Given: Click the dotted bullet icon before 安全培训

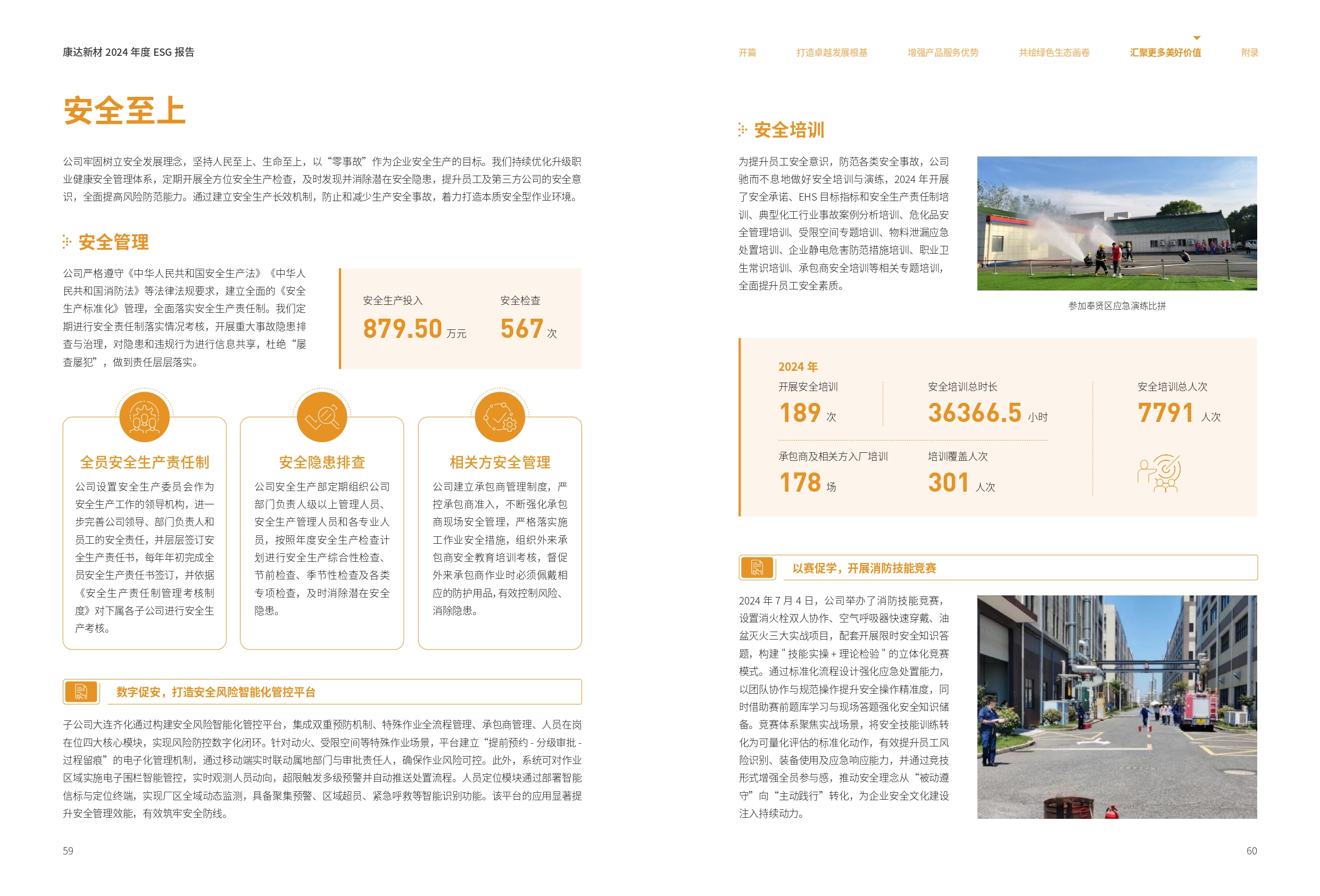Looking at the screenshot, I should (742, 129).
